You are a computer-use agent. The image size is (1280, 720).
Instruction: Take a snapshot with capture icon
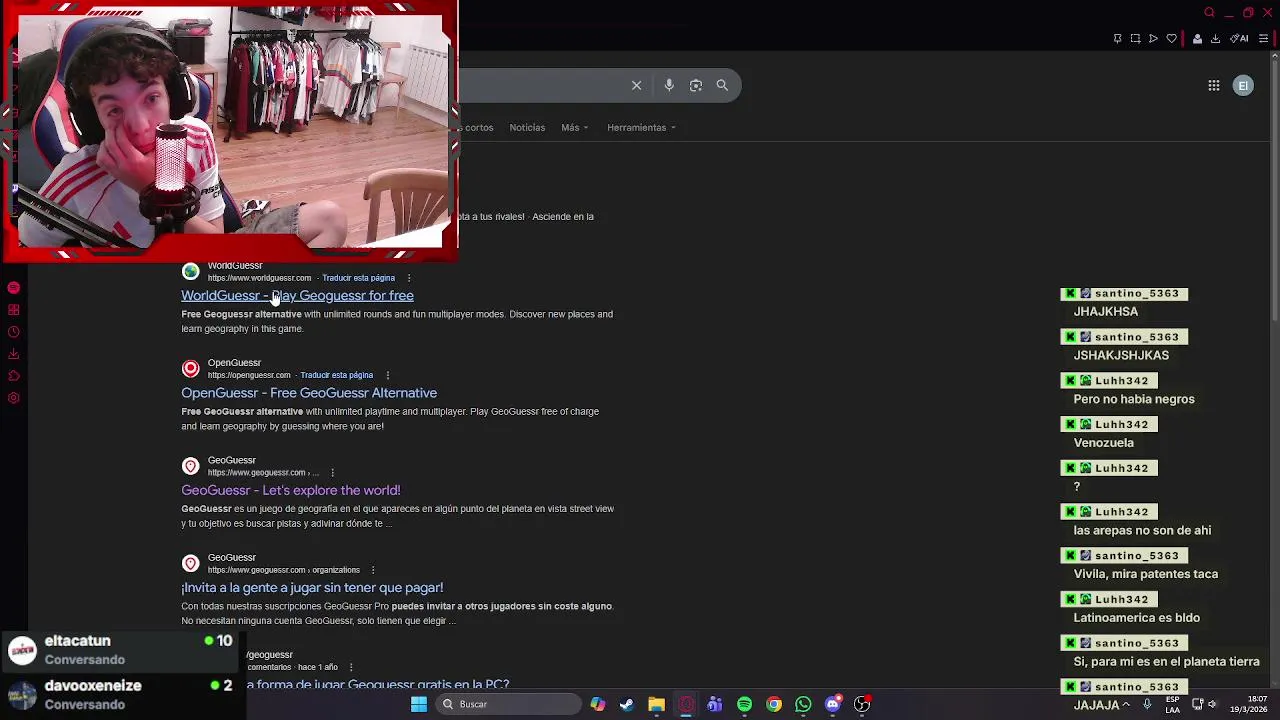(x=1135, y=39)
